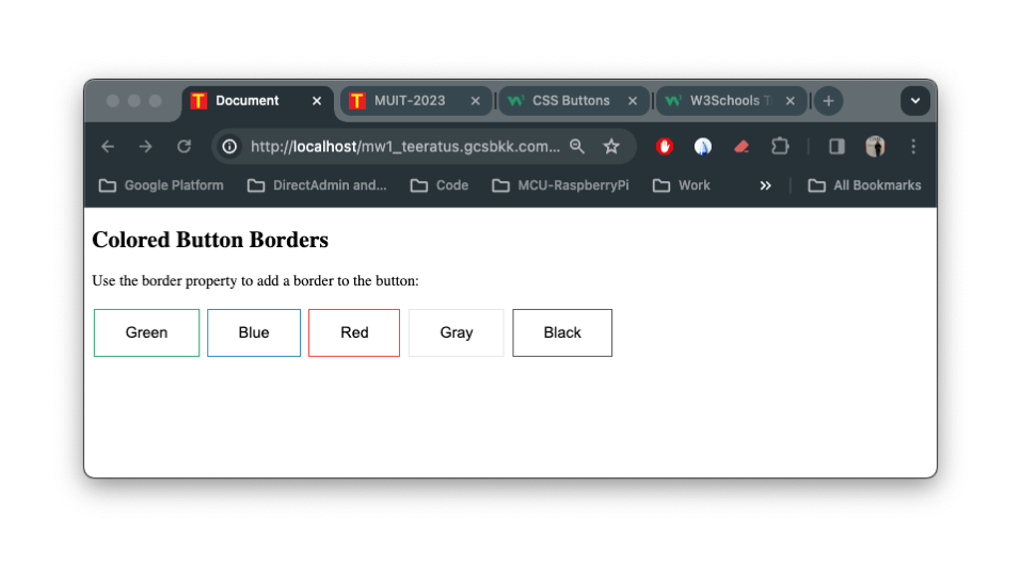Click the zoom magnifier icon in address bar
1024x576 pixels.
[577, 147]
